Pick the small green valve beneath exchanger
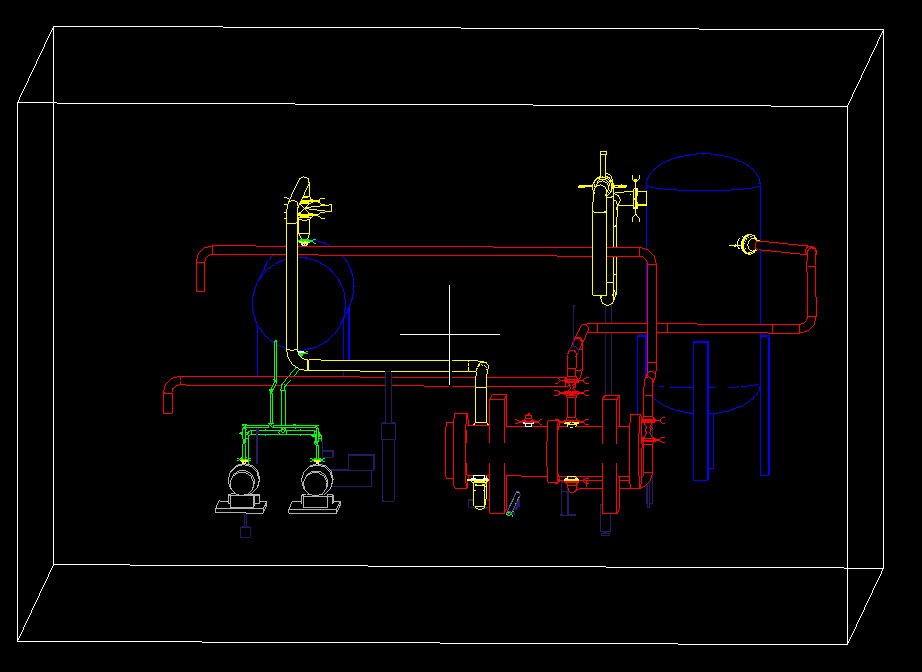This screenshot has height=672, width=922. click(513, 504)
